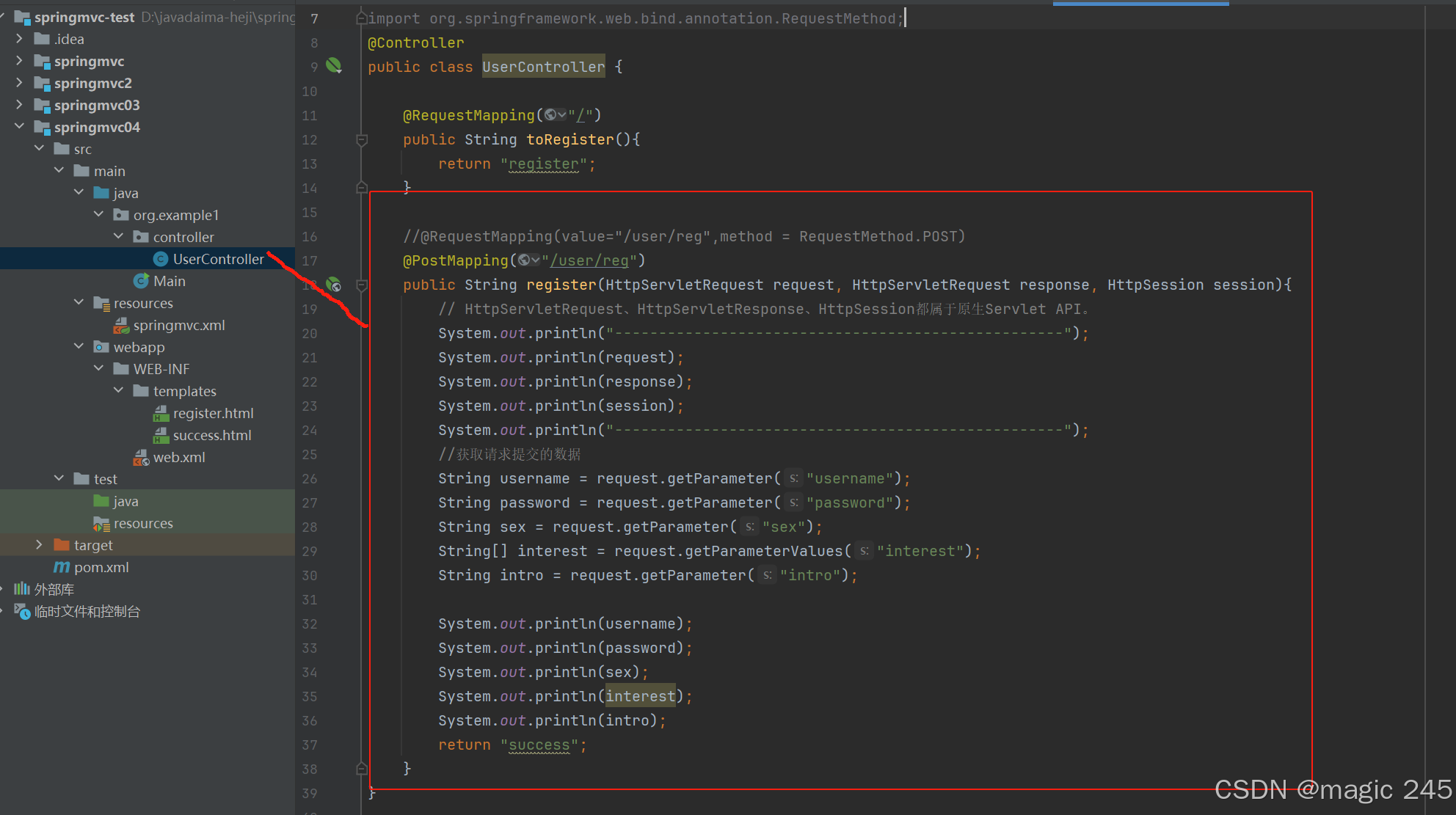The image size is (1456, 815).
Task: Select success.html in the templates folder
Action: [x=211, y=435]
